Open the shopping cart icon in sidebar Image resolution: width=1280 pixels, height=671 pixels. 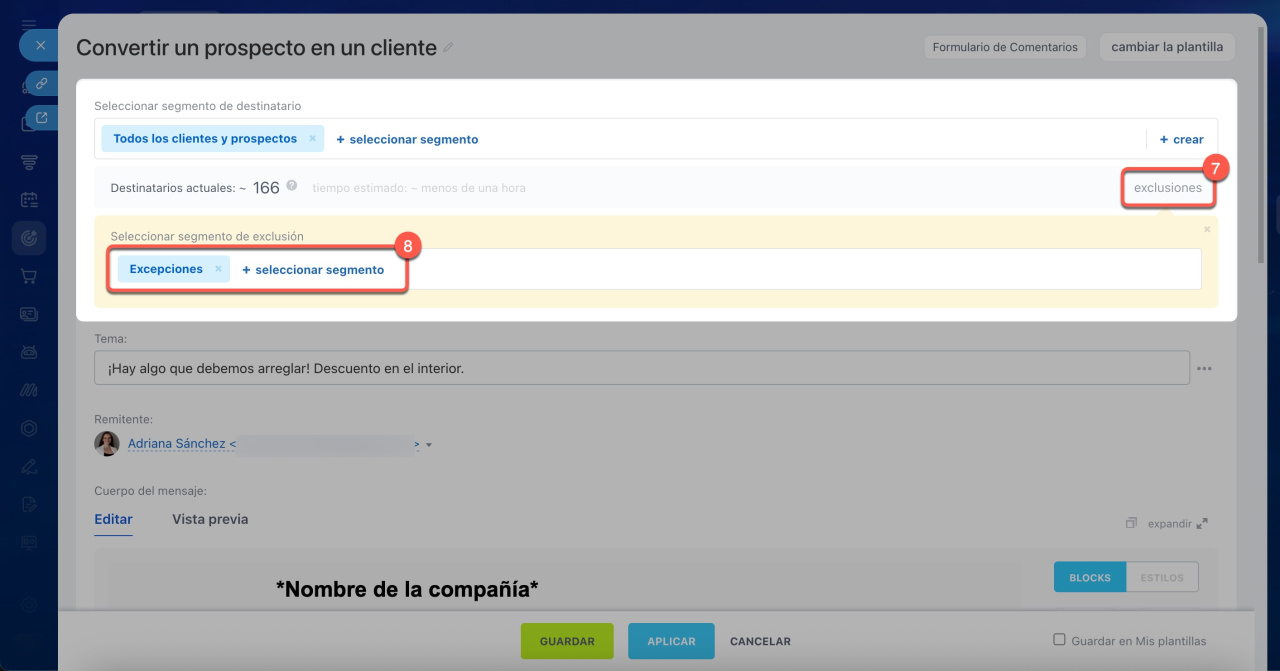coord(29,276)
